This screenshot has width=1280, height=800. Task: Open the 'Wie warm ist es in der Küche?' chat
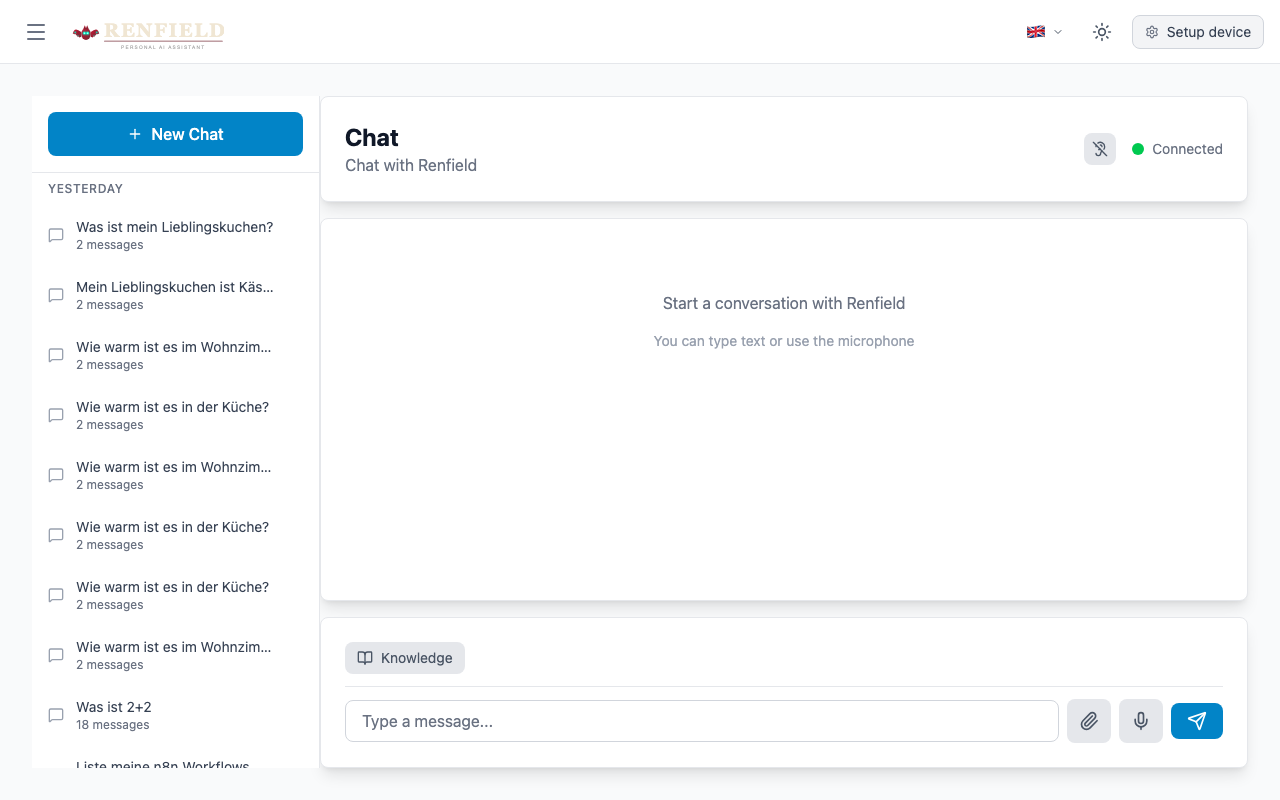[172, 414]
